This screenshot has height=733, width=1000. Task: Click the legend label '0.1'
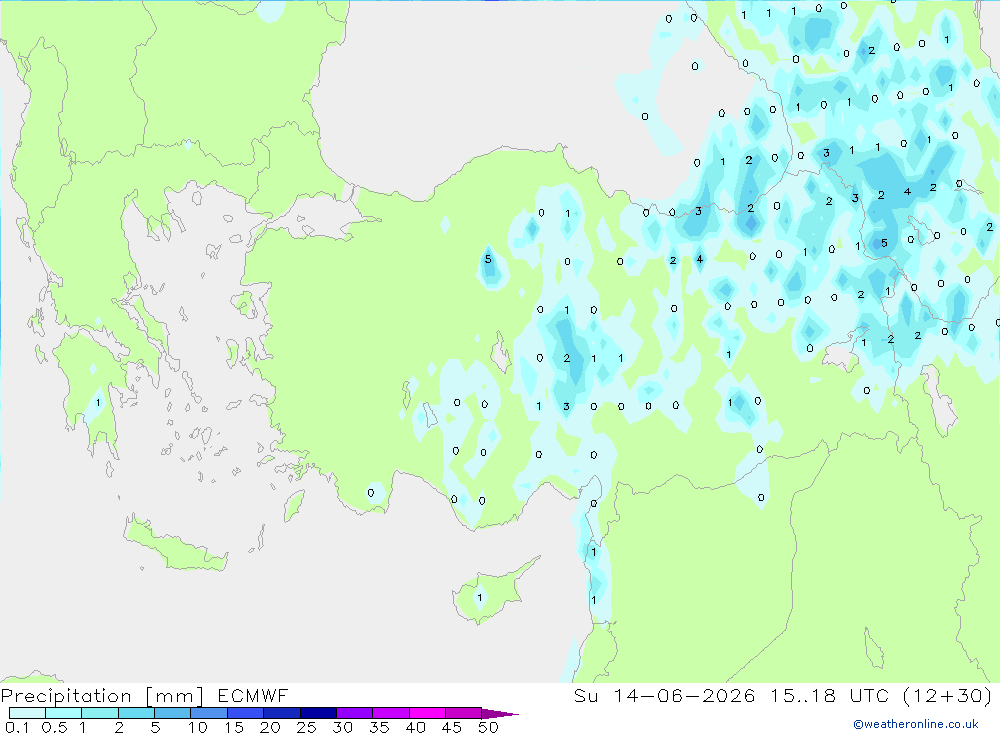(17, 727)
